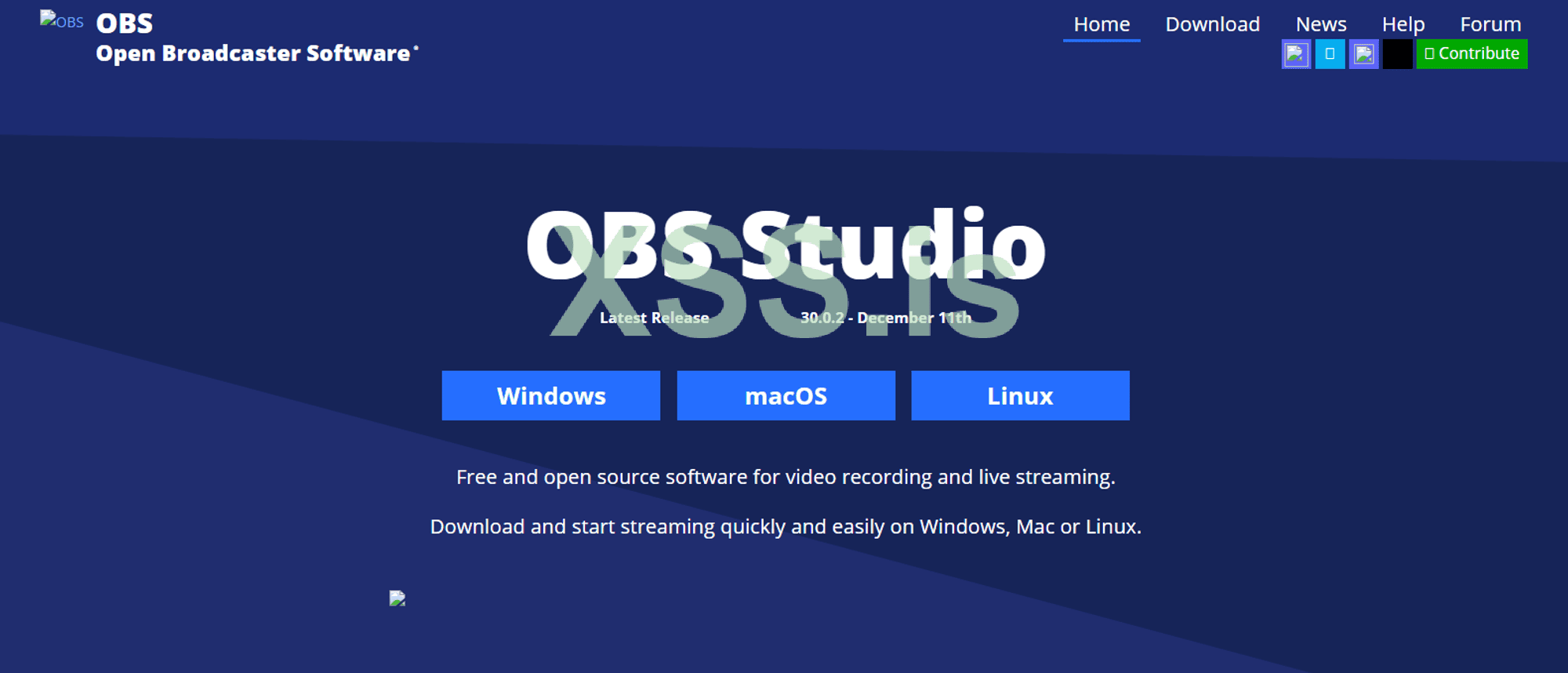Visit the Help menu item

pos(1403,24)
